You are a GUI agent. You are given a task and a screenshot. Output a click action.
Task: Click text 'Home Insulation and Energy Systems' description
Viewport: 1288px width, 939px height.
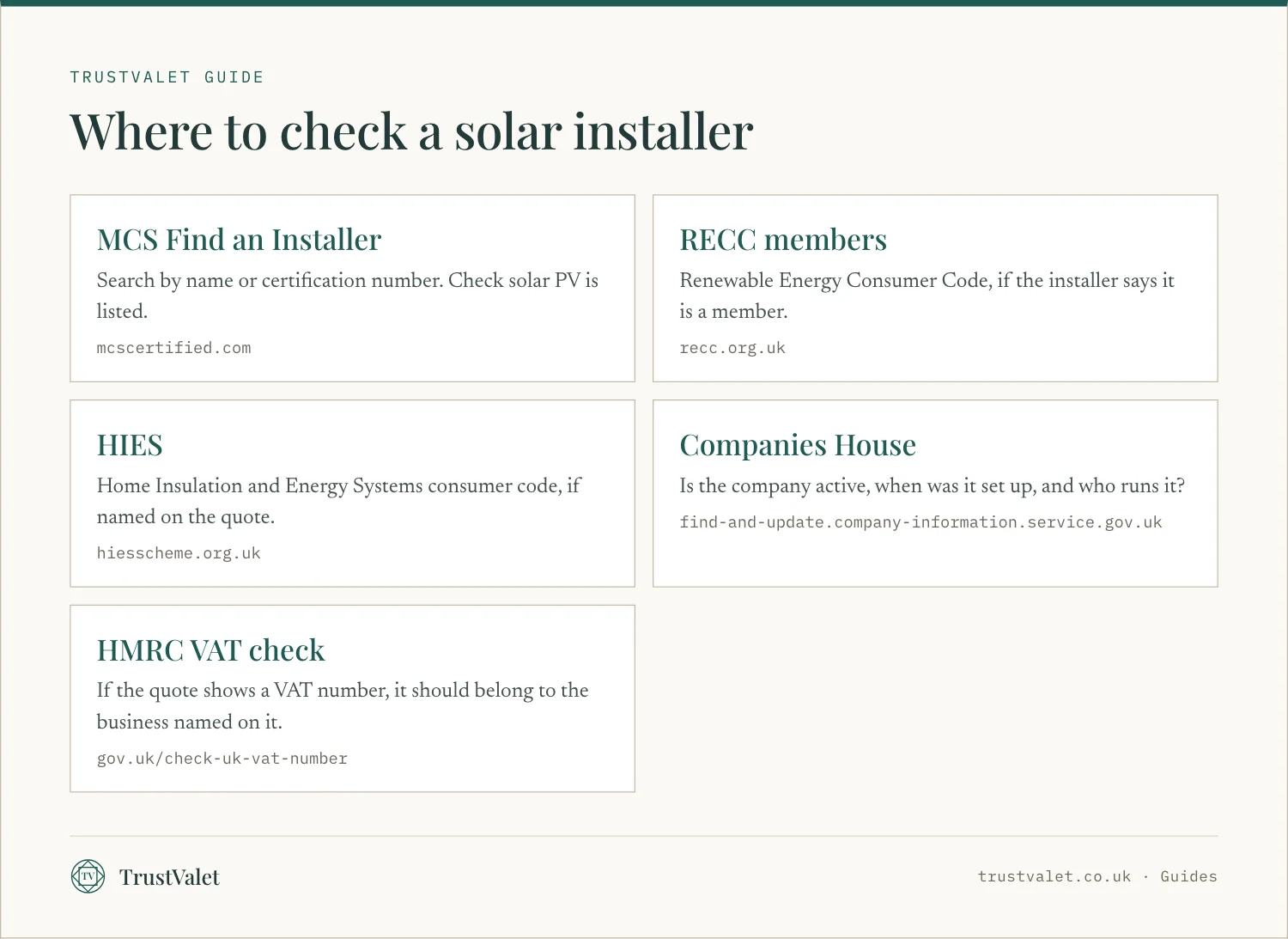[x=338, y=501]
